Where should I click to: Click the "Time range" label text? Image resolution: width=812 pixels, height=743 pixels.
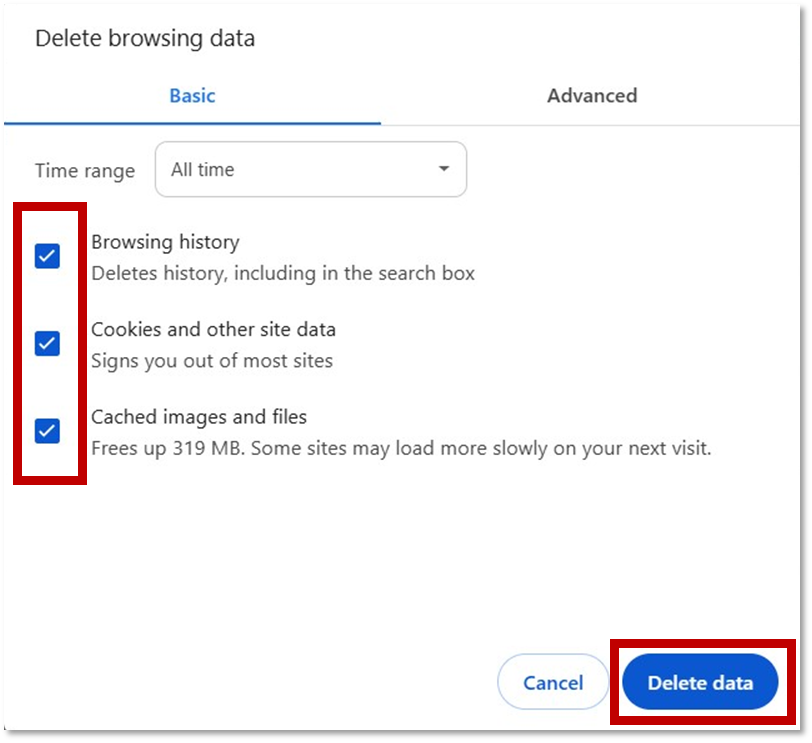(x=85, y=171)
